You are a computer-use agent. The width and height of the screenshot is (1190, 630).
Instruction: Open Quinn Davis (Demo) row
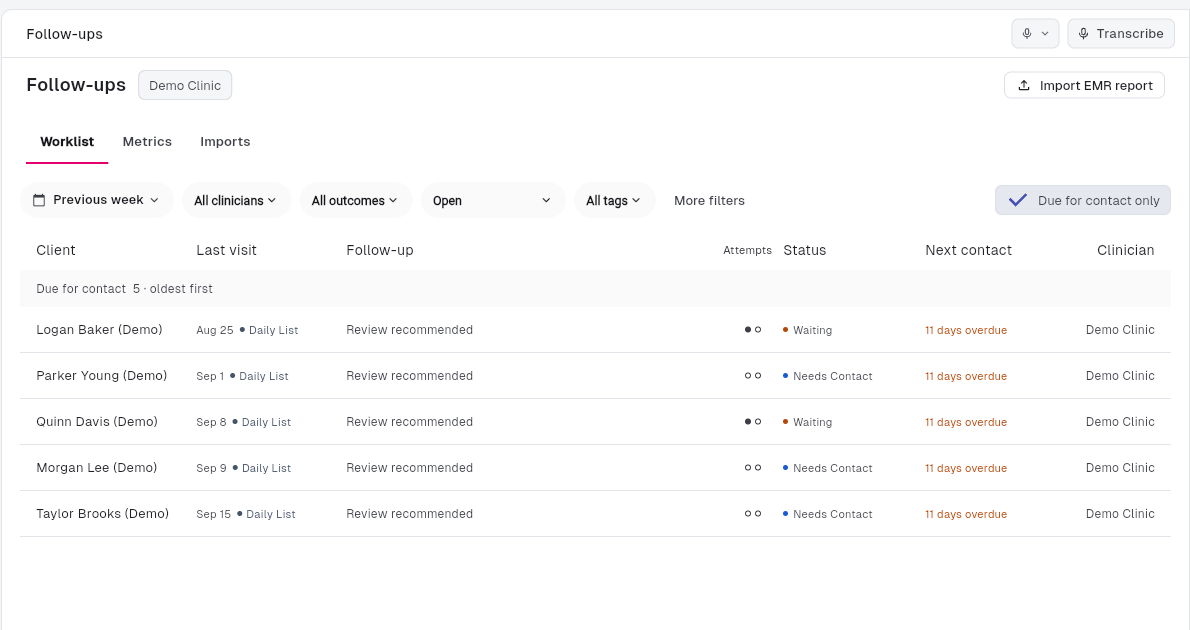(595, 422)
